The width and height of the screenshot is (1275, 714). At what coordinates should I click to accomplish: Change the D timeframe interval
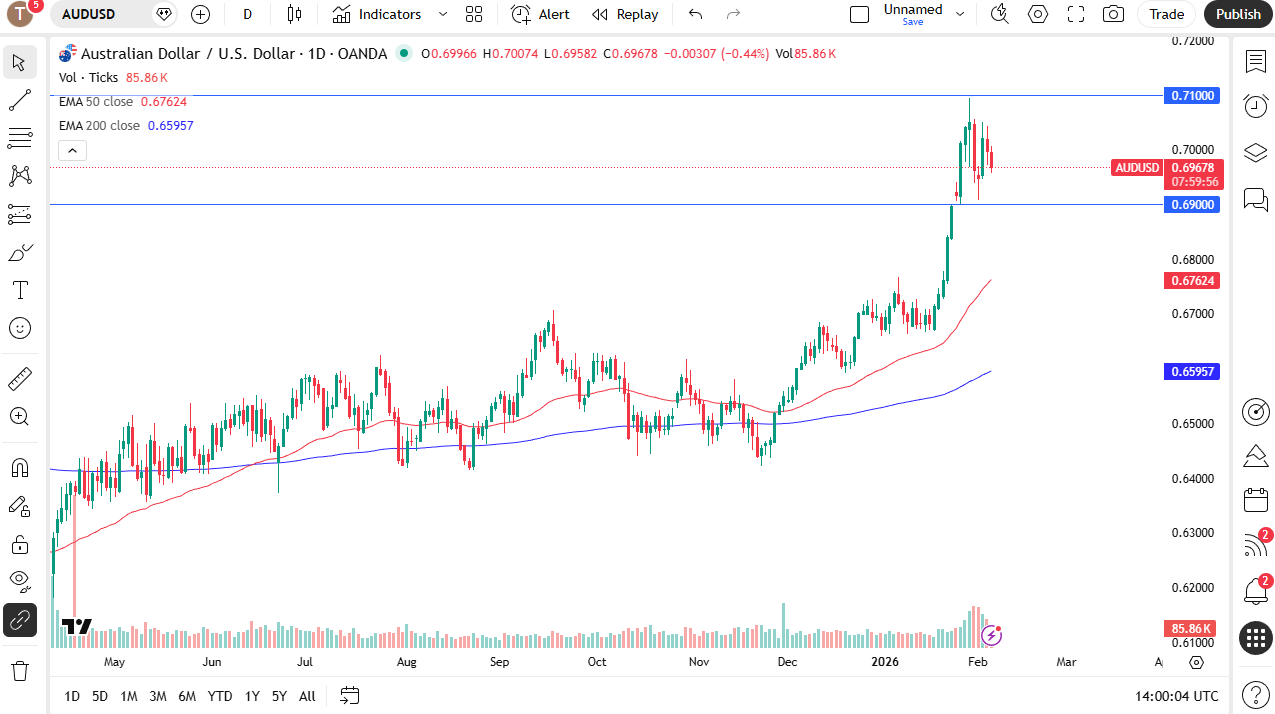pyautogui.click(x=247, y=14)
